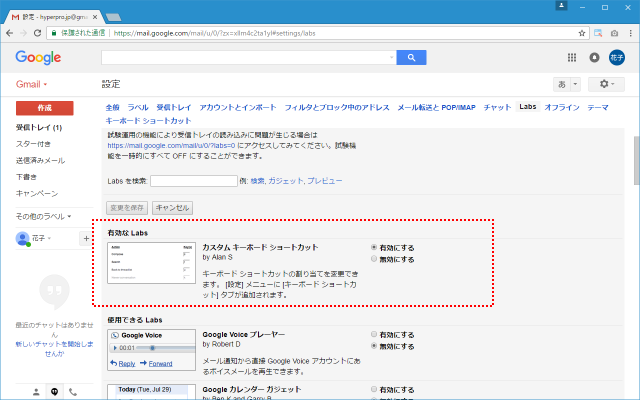Screen dimensions: 640x400
Task: Select the Labs settings tab
Action: 528,107
